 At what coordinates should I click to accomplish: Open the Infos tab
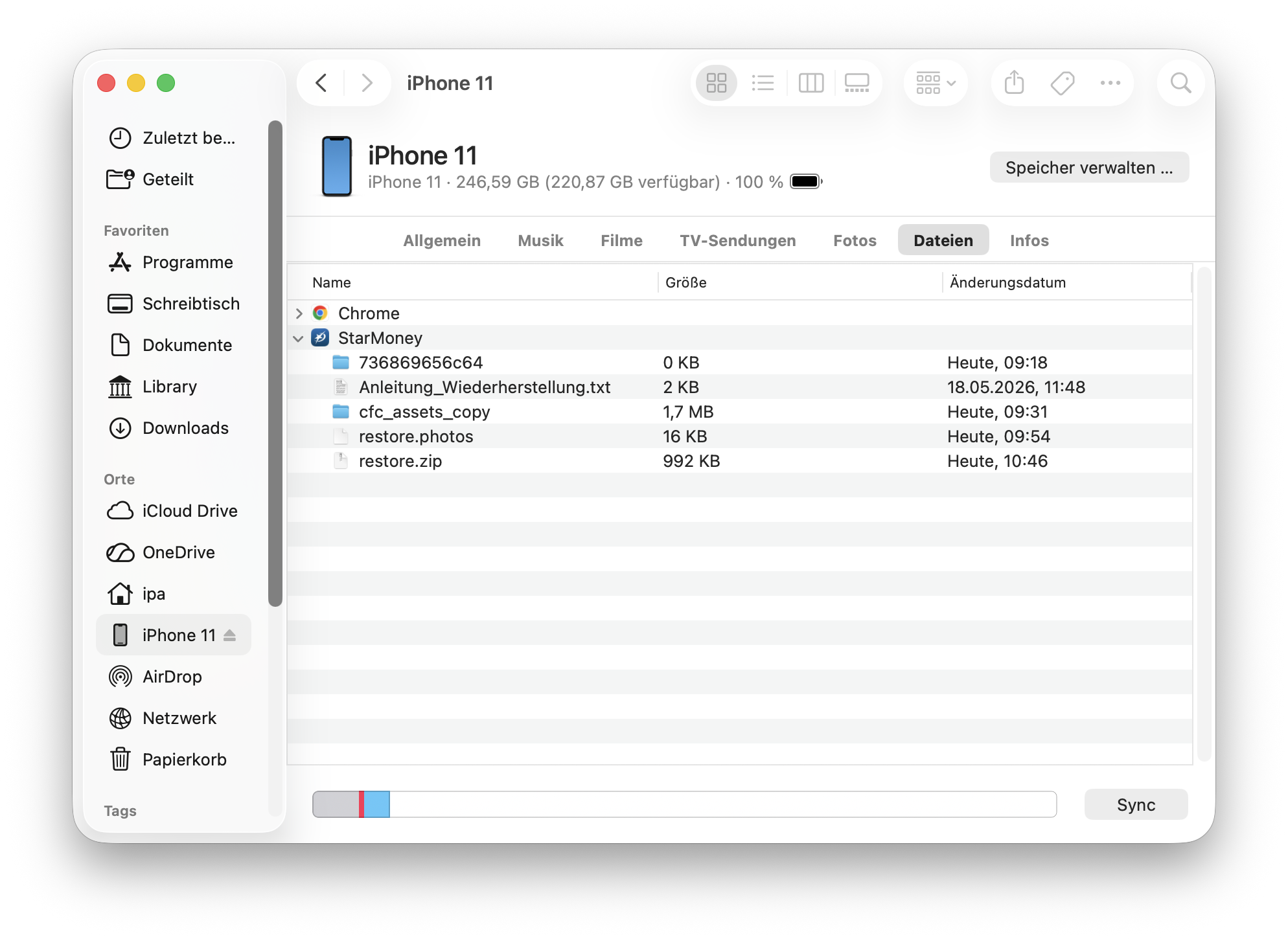(x=1029, y=240)
